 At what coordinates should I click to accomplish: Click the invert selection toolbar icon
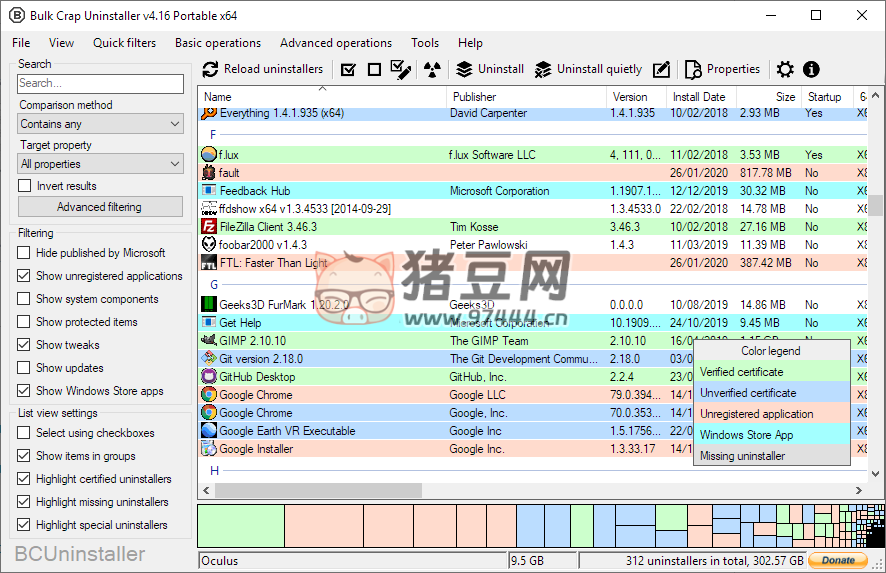pyautogui.click(x=401, y=70)
